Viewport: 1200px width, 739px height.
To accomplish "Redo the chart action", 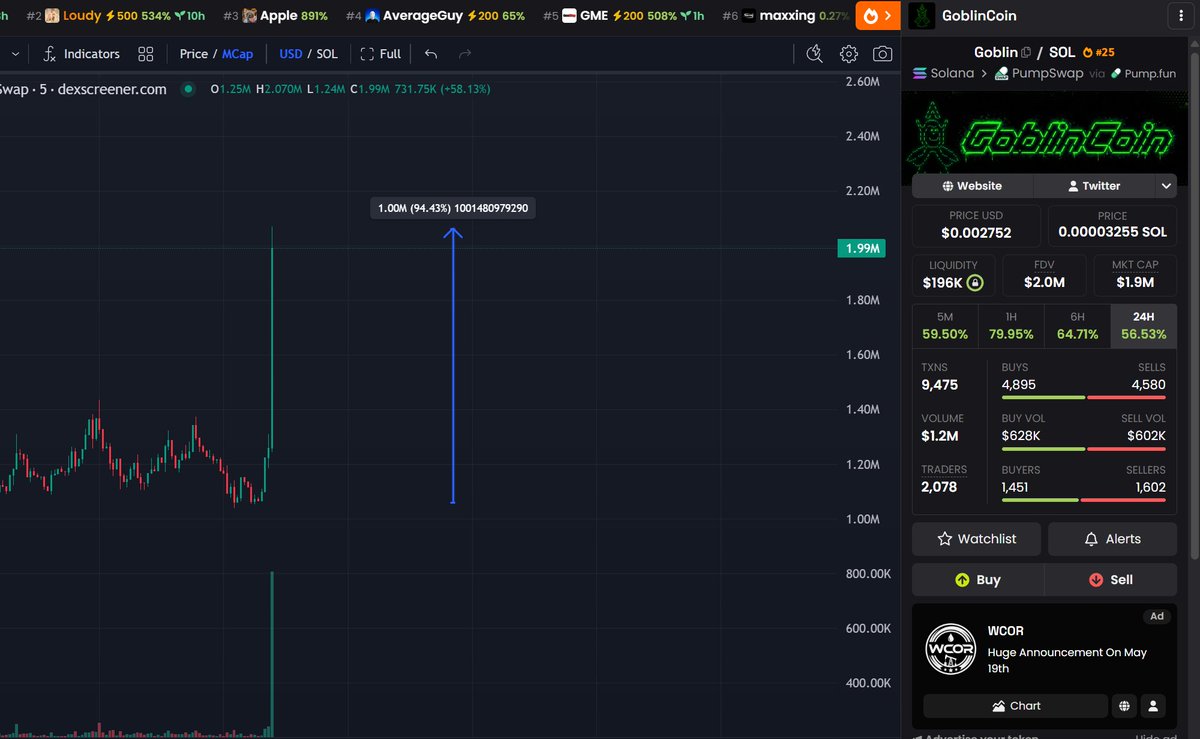I will point(465,54).
